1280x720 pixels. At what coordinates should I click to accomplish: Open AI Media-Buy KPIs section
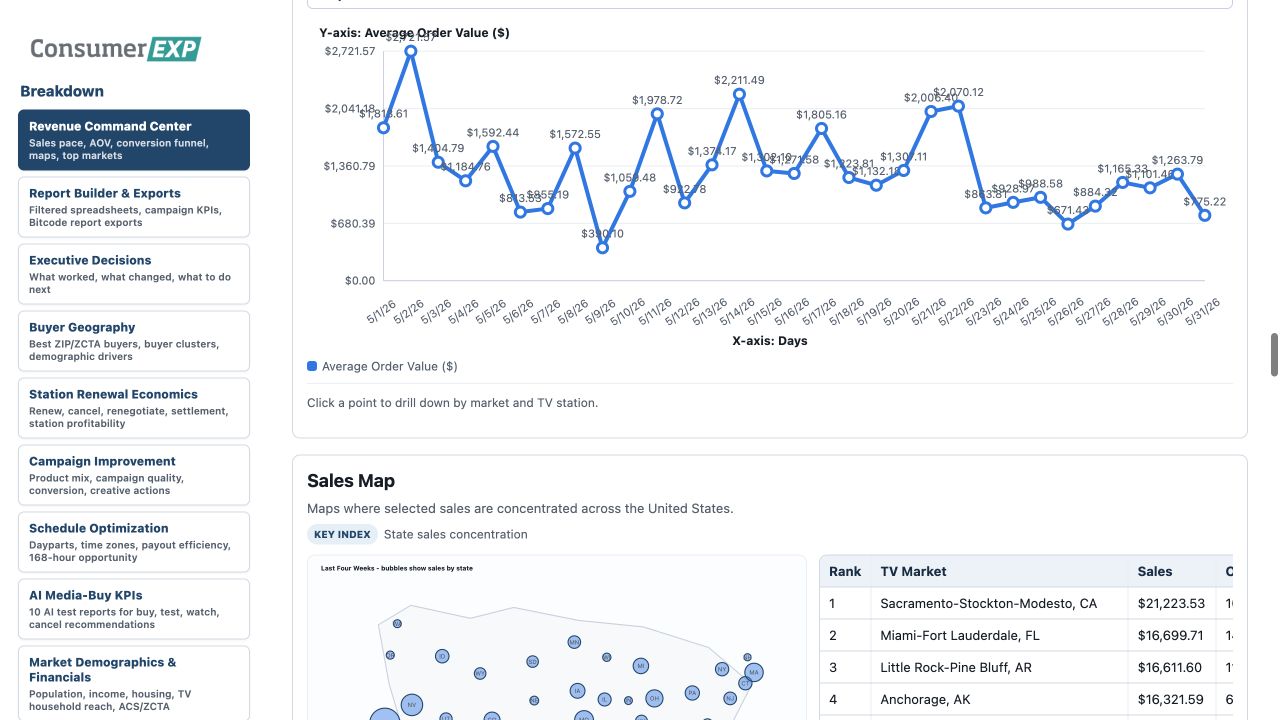coord(134,609)
